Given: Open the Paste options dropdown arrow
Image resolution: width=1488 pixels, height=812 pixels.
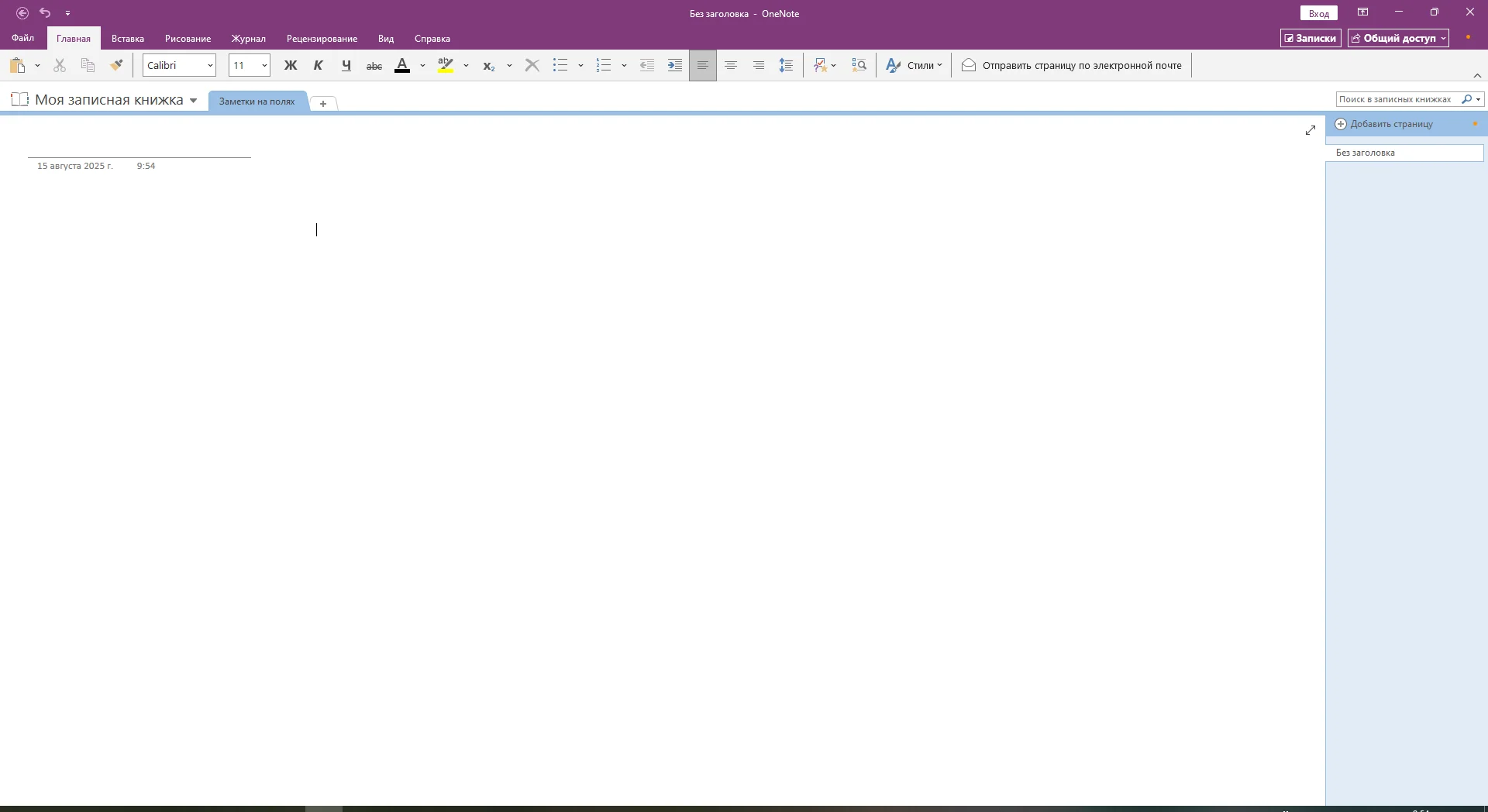Looking at the screenshot, I should 37,66.
